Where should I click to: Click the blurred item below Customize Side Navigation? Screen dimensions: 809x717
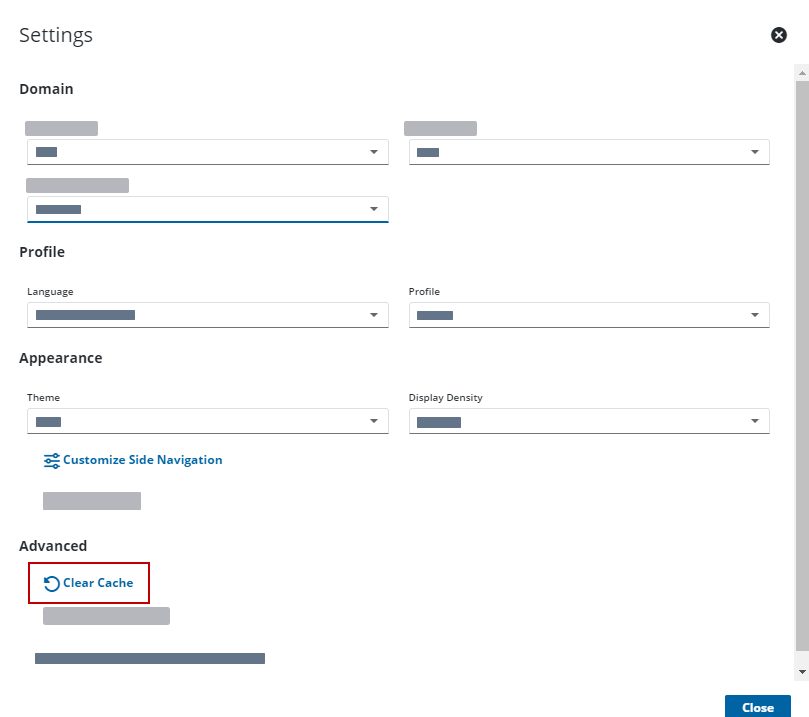pyautogui.click(x=92, y=501)
